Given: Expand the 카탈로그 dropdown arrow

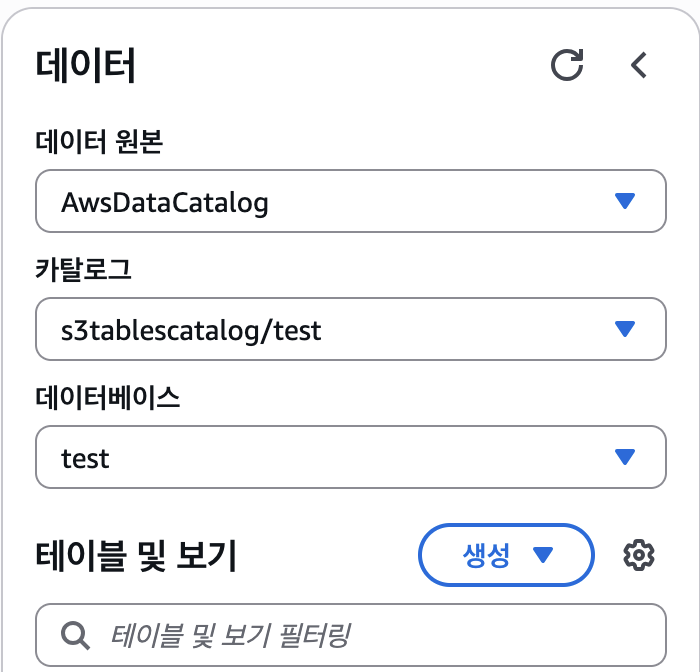Looking at the screenshot, I should 625,329.
